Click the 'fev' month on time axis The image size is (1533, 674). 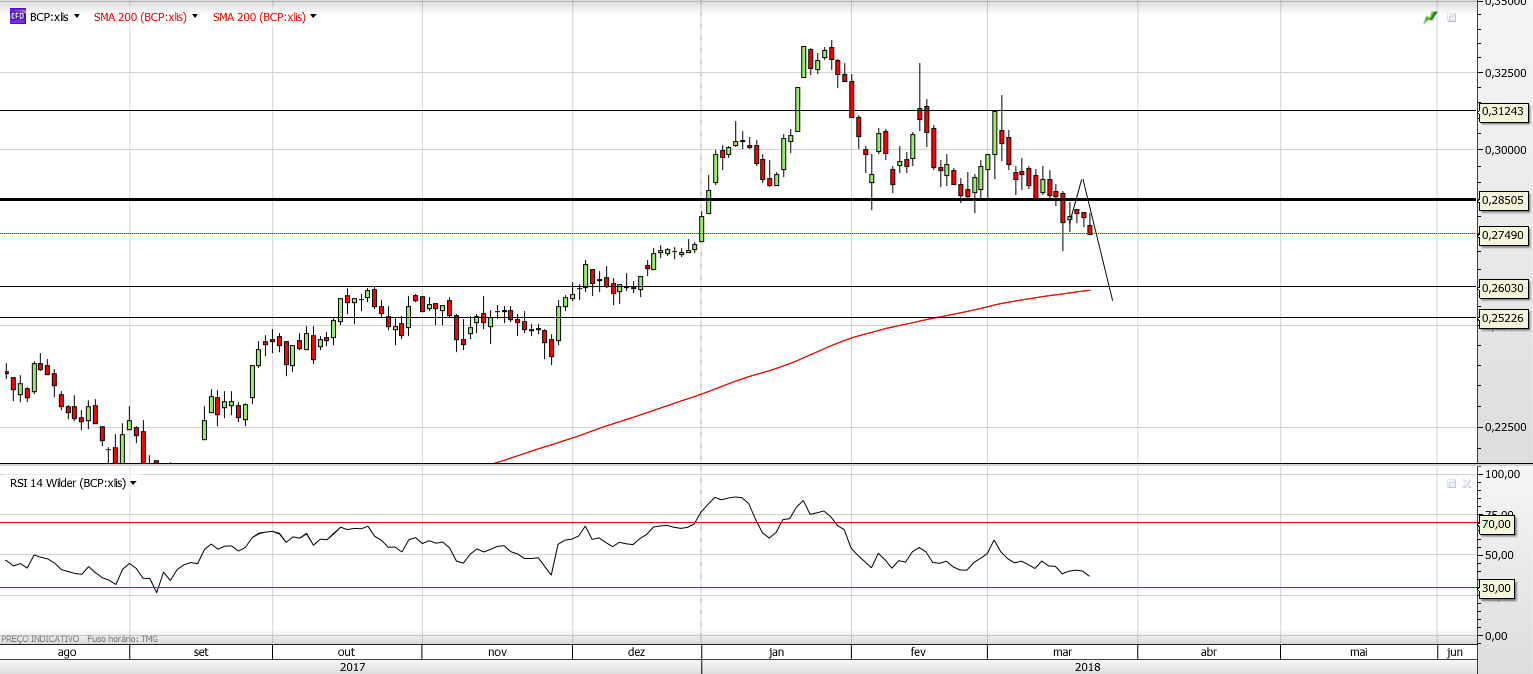[919, 652]
